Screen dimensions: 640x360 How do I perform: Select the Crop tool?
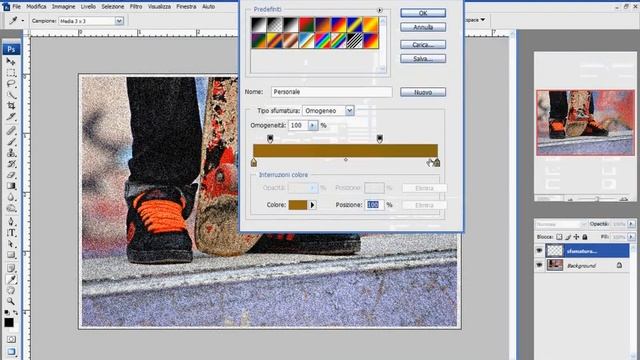[11, 105]
